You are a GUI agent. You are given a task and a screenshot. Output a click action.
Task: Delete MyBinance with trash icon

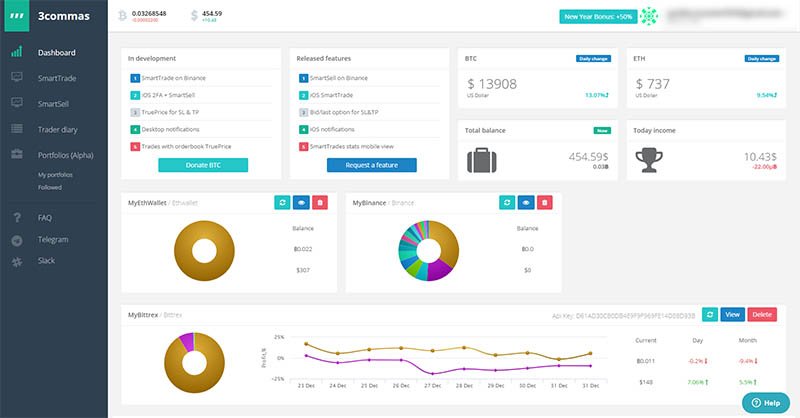pyautogui.click(x=545, y=203)
